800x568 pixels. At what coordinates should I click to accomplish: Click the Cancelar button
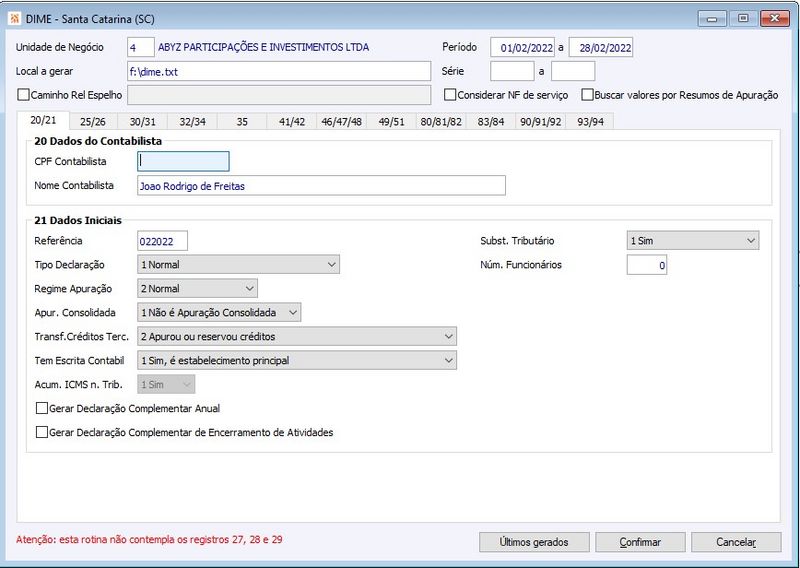(x=736, y=542)
